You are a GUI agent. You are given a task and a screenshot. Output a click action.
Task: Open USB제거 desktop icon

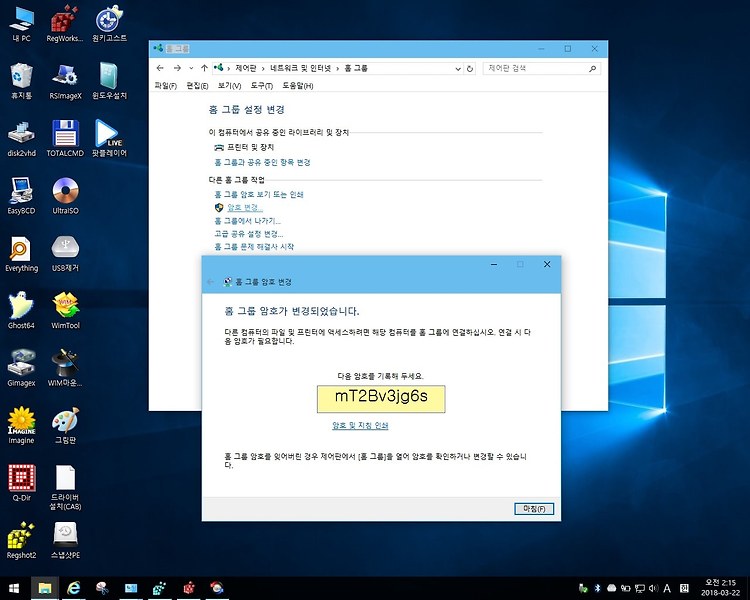tap(66, 254)
